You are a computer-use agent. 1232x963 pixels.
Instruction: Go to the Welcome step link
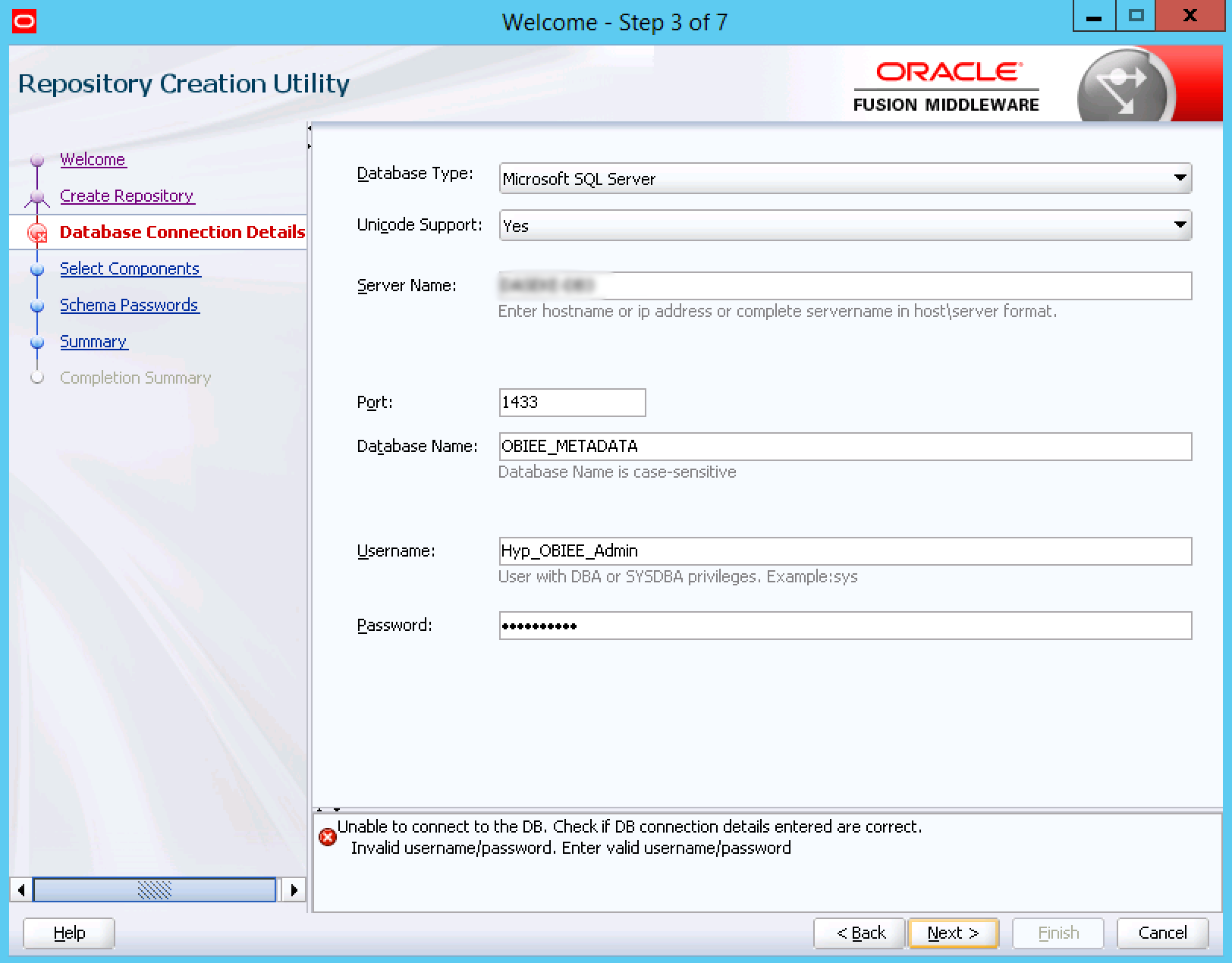93,159
